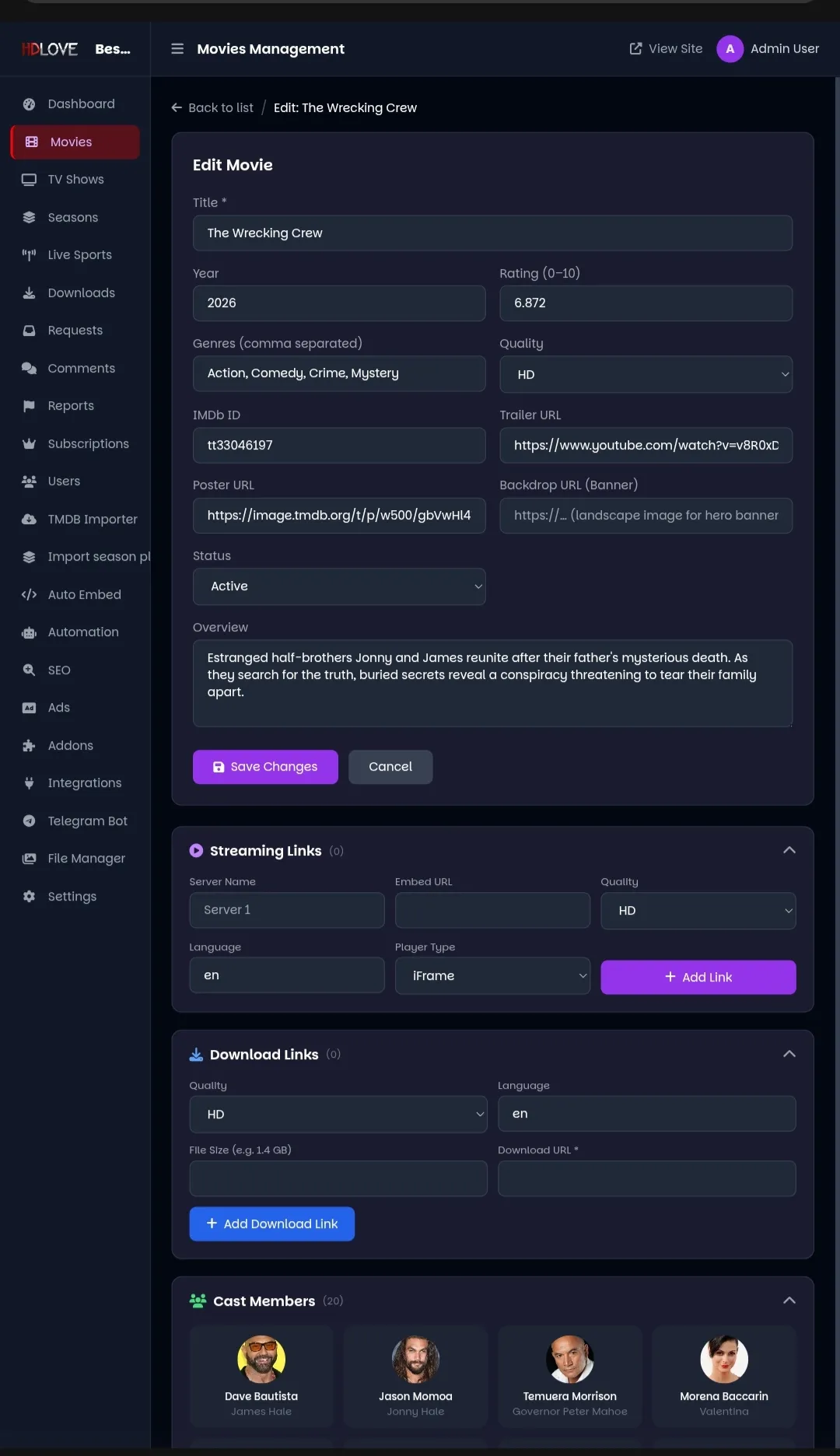Click the Overview text area
The width and height of the screenshot is (840, 1456).
pos(492,684)
